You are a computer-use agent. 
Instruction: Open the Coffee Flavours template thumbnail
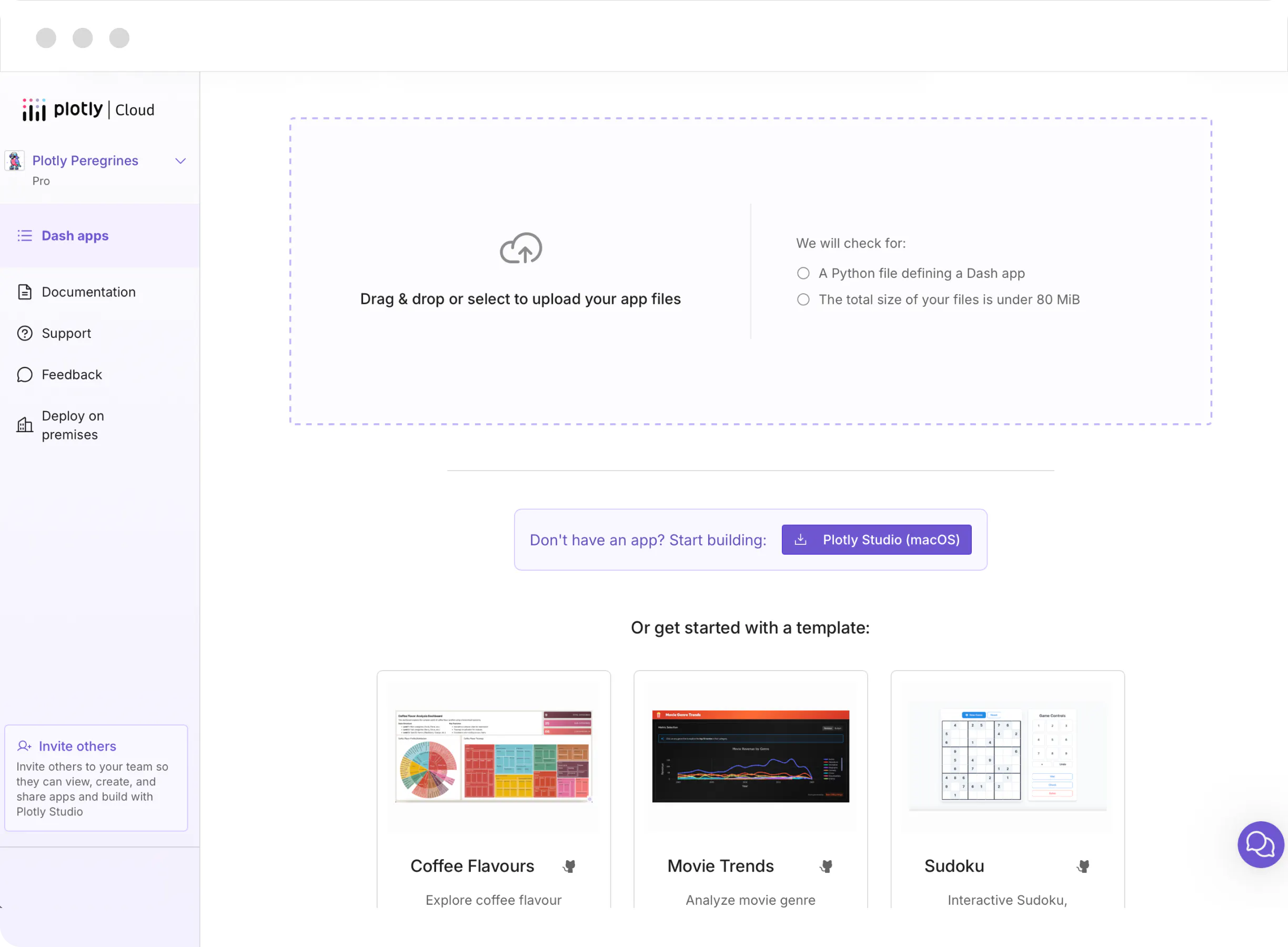494,756
